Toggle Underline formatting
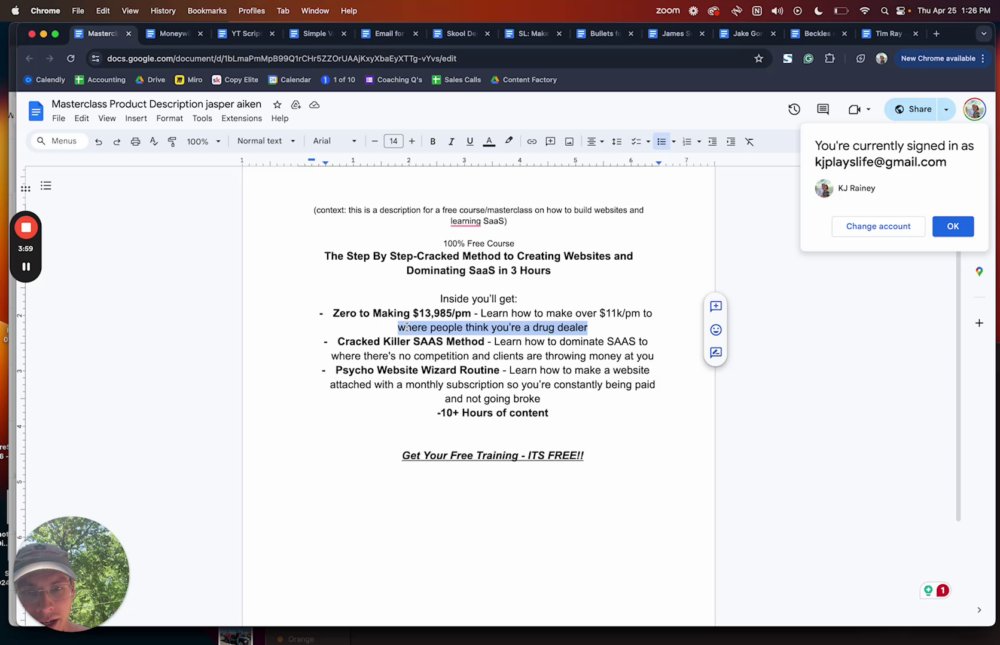Screen dimensions: 1000x645 pyautogui.click(x=470, y=142)
